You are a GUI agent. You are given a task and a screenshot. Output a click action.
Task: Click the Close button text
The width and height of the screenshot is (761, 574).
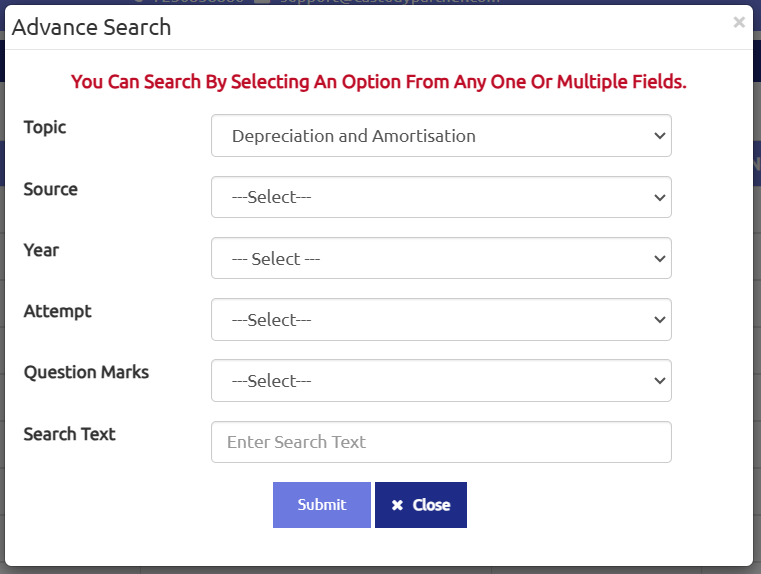pyautogui.click(x=431, y=505)
